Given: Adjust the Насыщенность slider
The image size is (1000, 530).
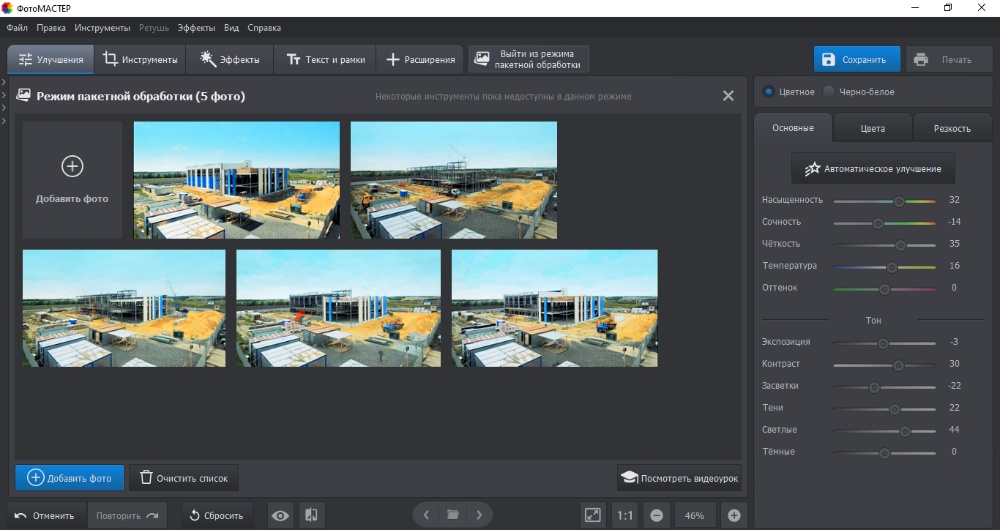Looking at the screenshot, I should point(899,201).
